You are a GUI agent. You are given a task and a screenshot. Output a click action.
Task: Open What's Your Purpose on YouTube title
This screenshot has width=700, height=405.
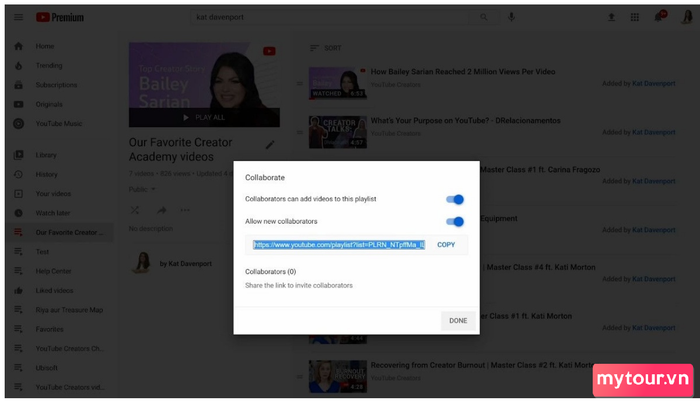[465, 121]
